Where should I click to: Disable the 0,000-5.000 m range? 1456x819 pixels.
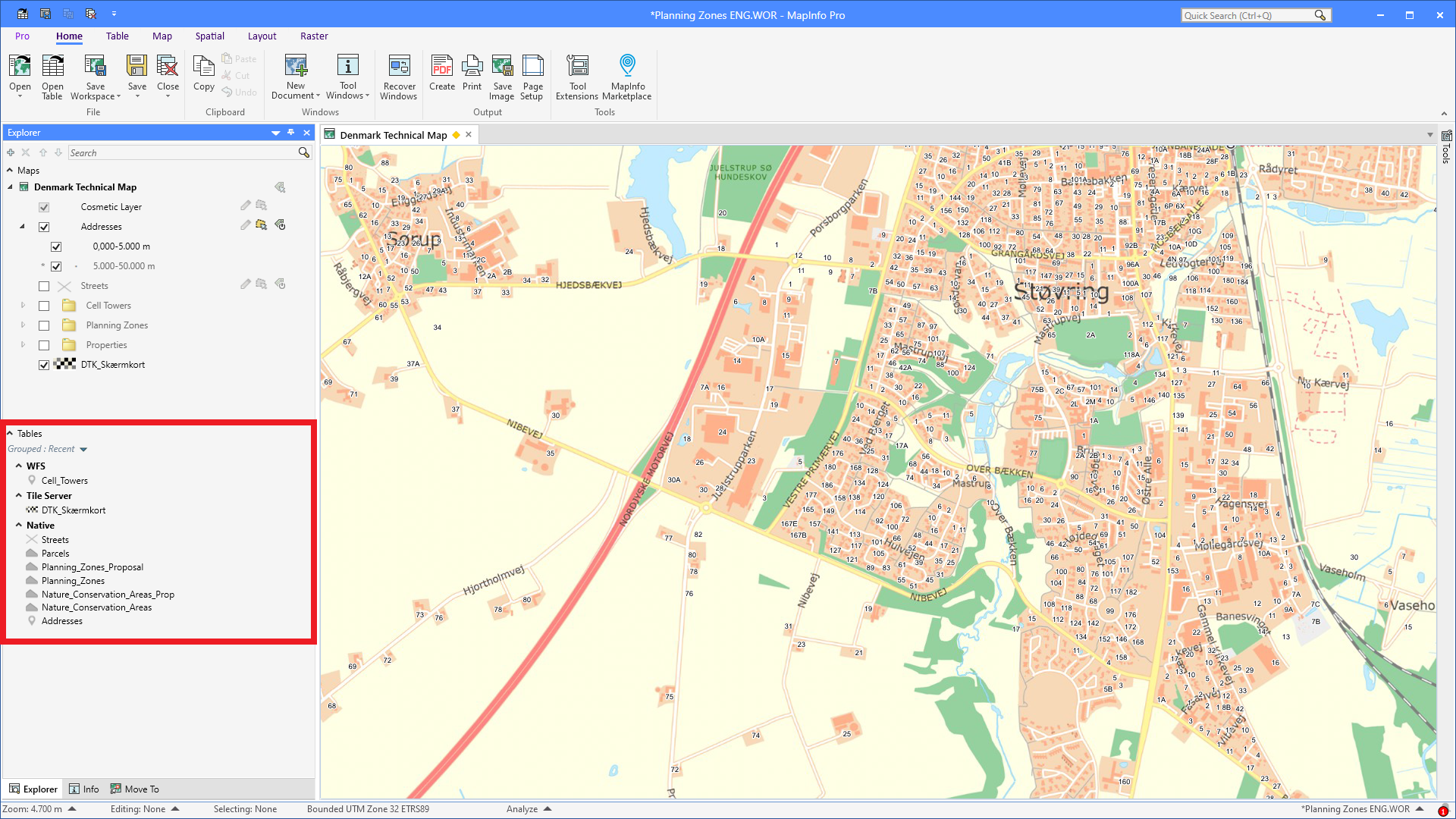56,246
